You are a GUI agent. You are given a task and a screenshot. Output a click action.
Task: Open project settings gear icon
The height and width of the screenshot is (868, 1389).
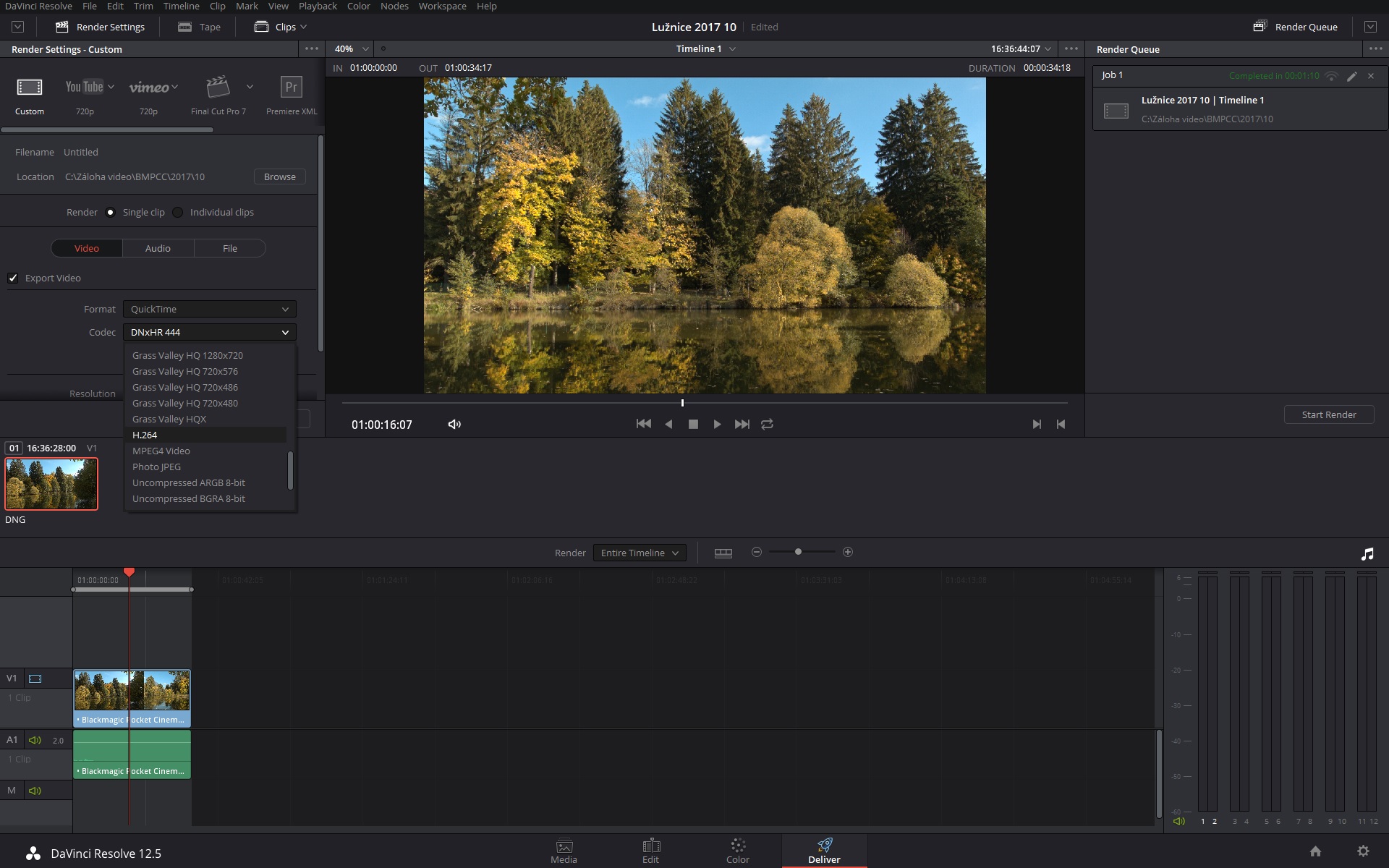tap(1363, 851)
